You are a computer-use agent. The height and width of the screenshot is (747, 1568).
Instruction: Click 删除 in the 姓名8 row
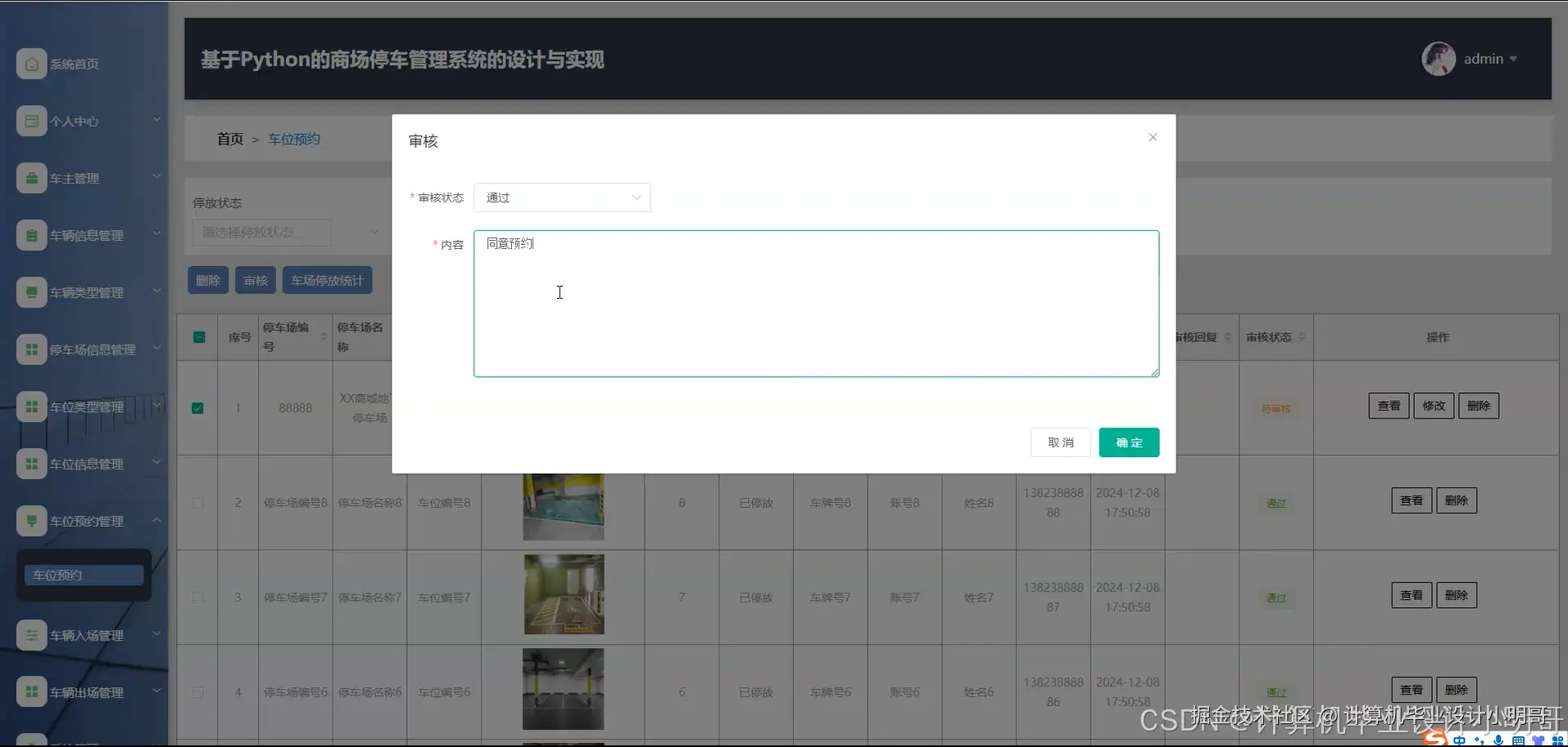(x=1457, y=500)
